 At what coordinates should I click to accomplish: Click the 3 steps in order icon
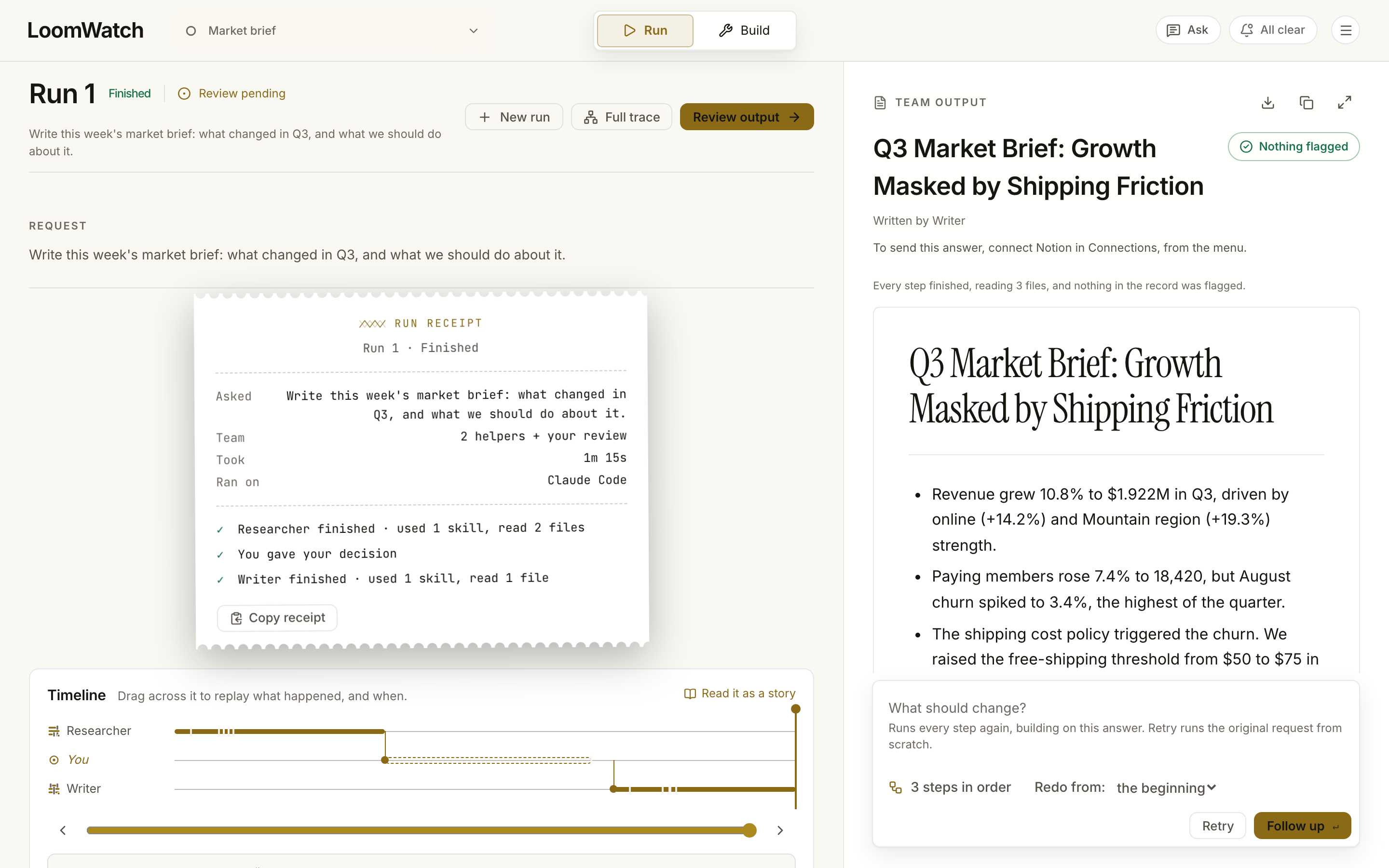point(896,787)
